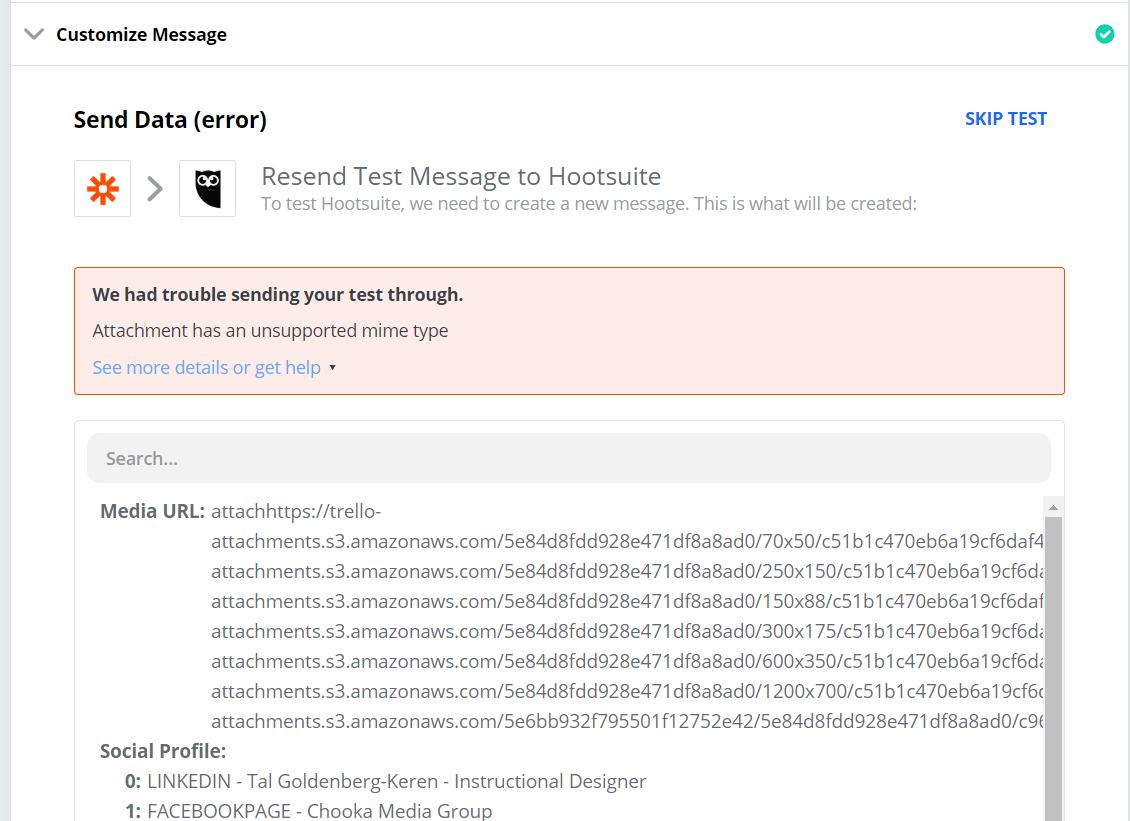Open See more details or get help
1130x821 pixels.
coord(206,368)
